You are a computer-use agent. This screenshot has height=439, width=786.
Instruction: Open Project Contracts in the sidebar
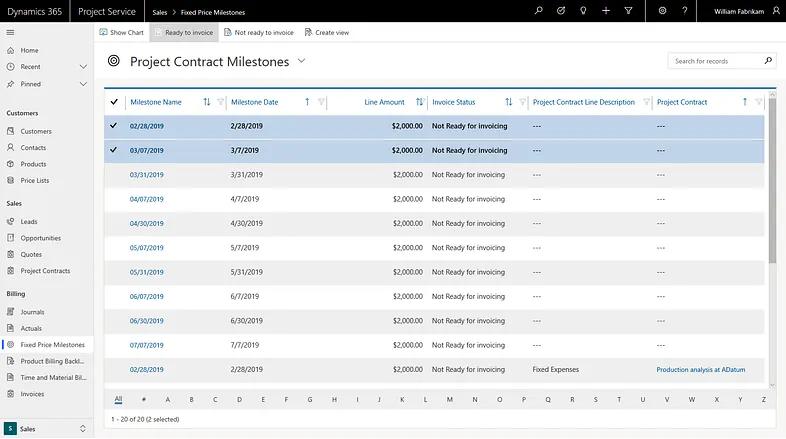(45, 271)
